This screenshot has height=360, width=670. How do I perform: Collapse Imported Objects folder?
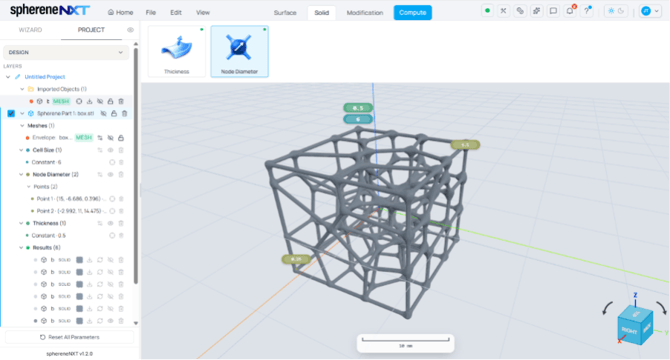pyautogui.click(x=22, y=89)
